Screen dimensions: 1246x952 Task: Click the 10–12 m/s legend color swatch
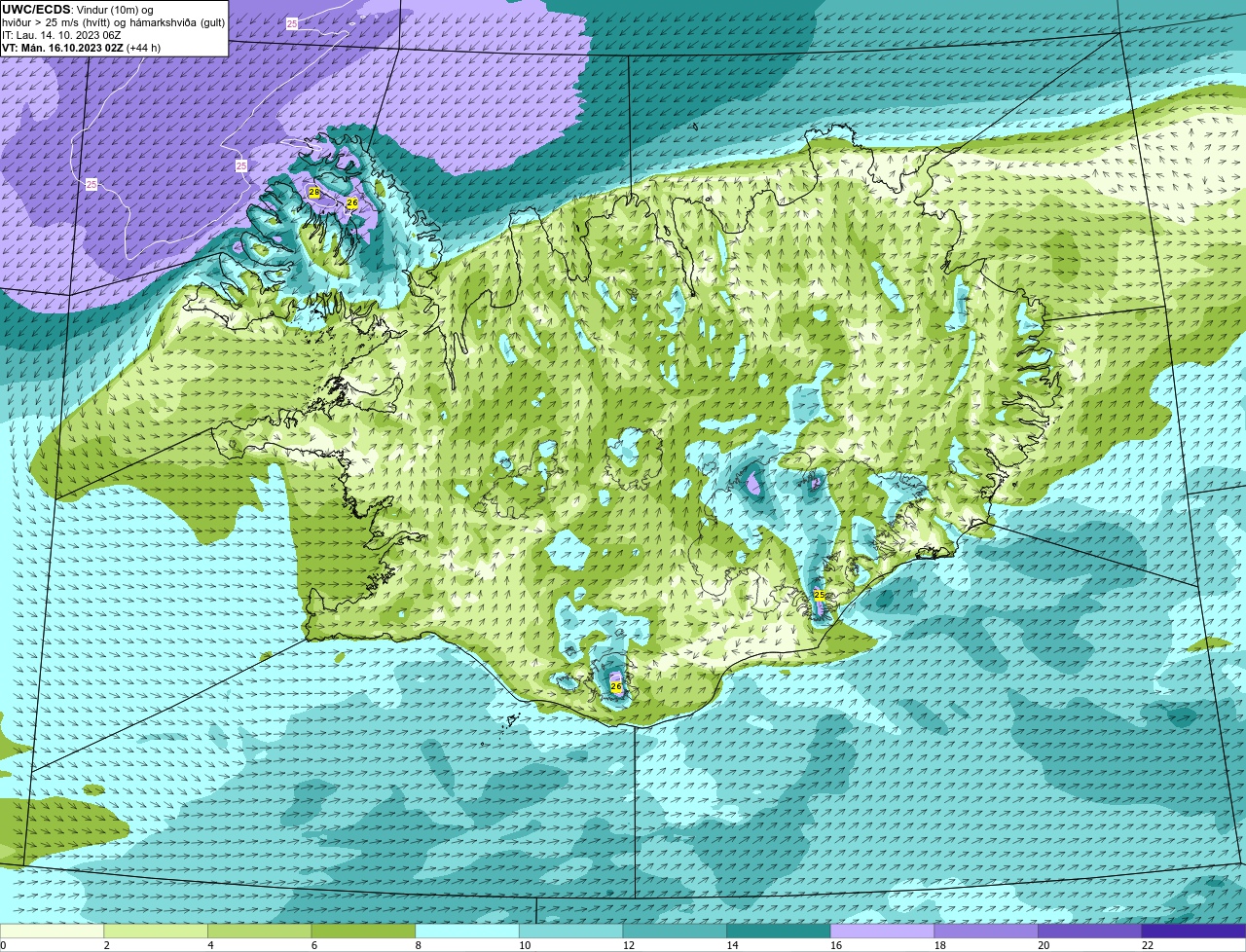570,931
